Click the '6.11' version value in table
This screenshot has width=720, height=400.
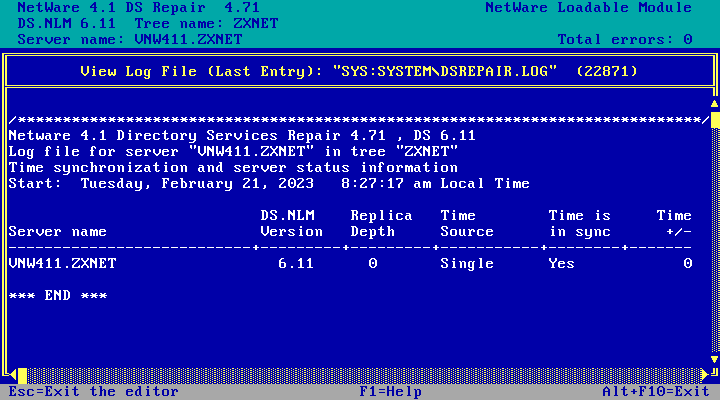pos(296,264)
